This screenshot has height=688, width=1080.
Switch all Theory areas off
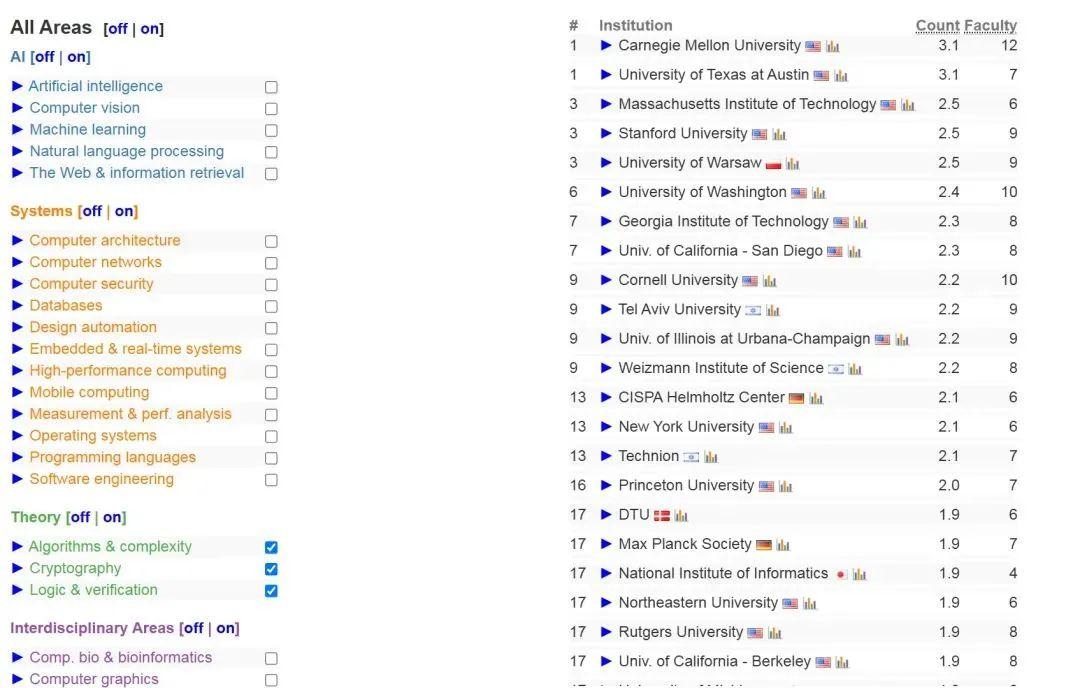80,517
